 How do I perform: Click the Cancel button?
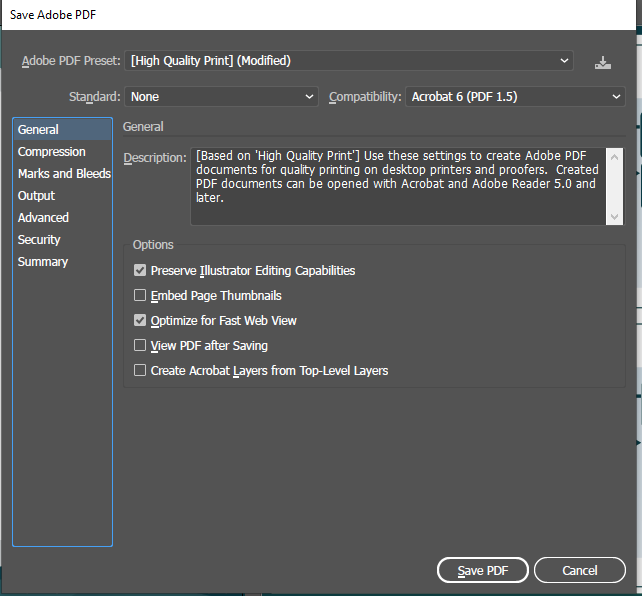[580, 570]
